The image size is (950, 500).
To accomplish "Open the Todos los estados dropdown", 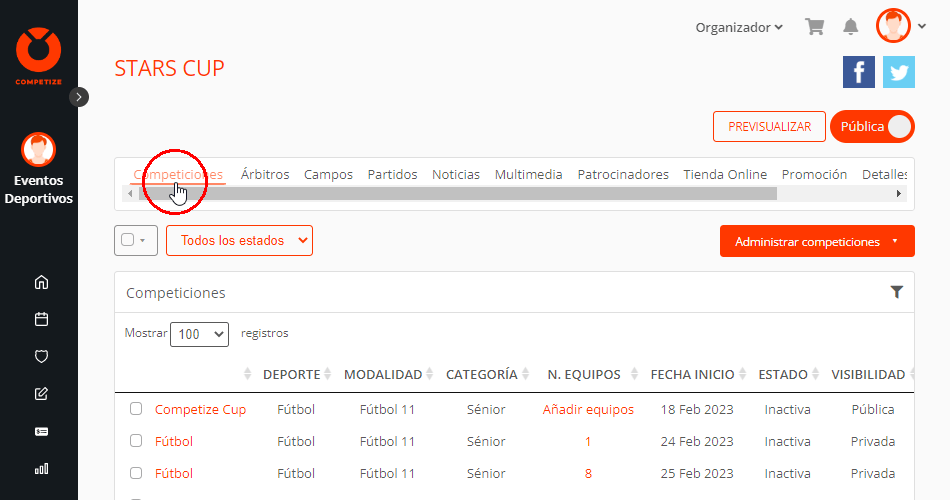I will click(239, 241).
